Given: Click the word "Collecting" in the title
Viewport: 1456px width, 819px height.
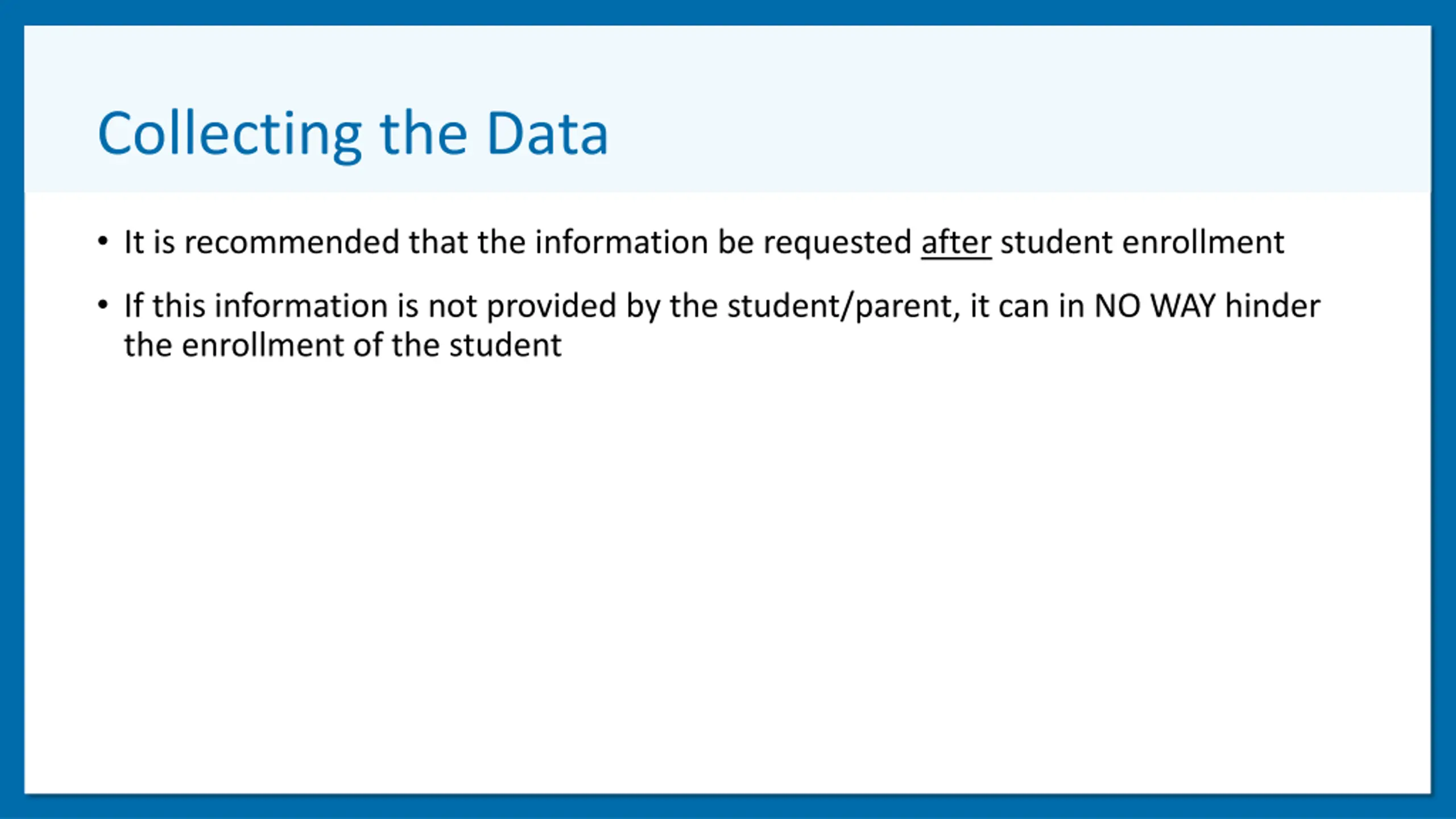Looking at the screenshot, I should [230, 135].
